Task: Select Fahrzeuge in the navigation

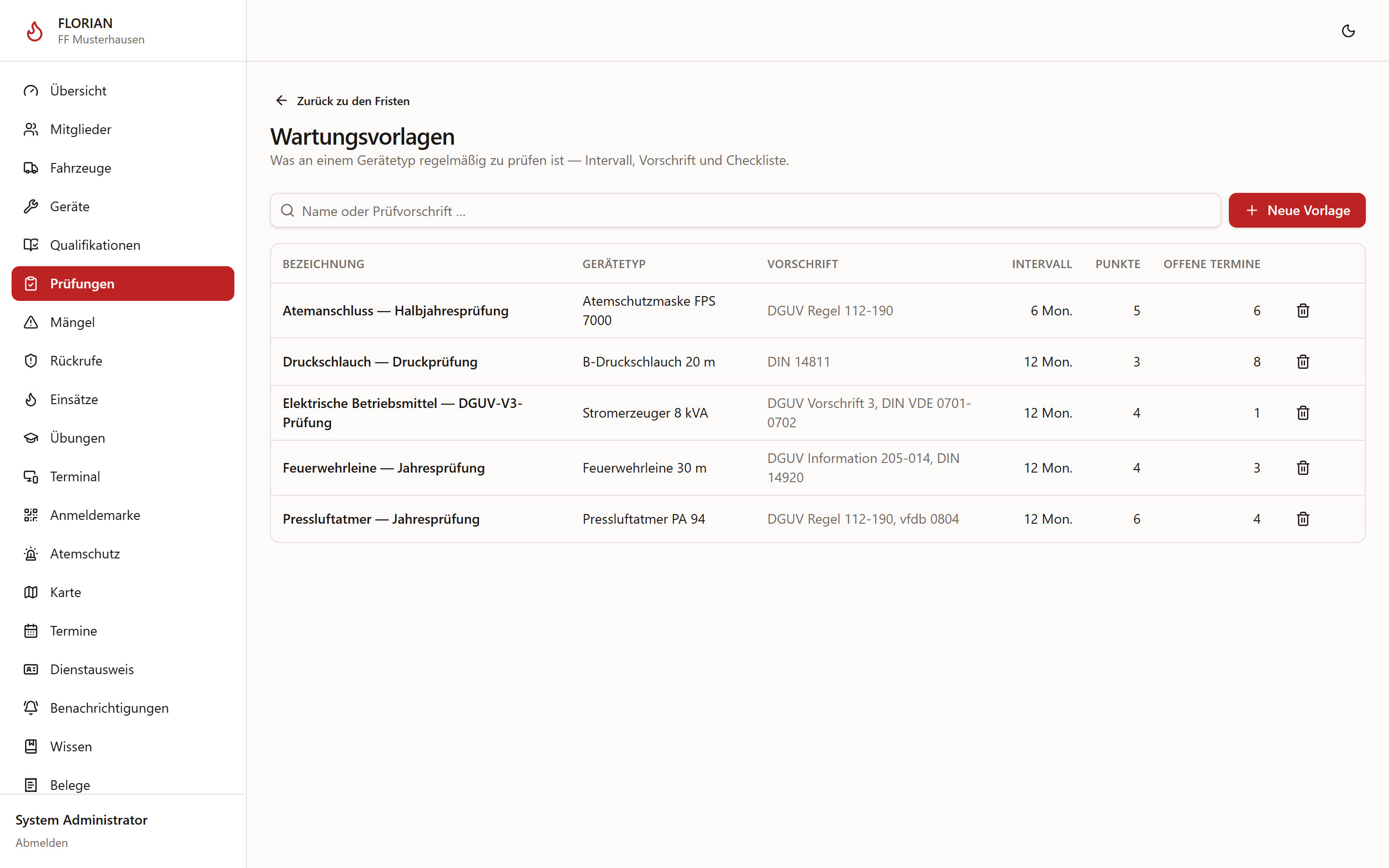Action: (x=123, y=168)
